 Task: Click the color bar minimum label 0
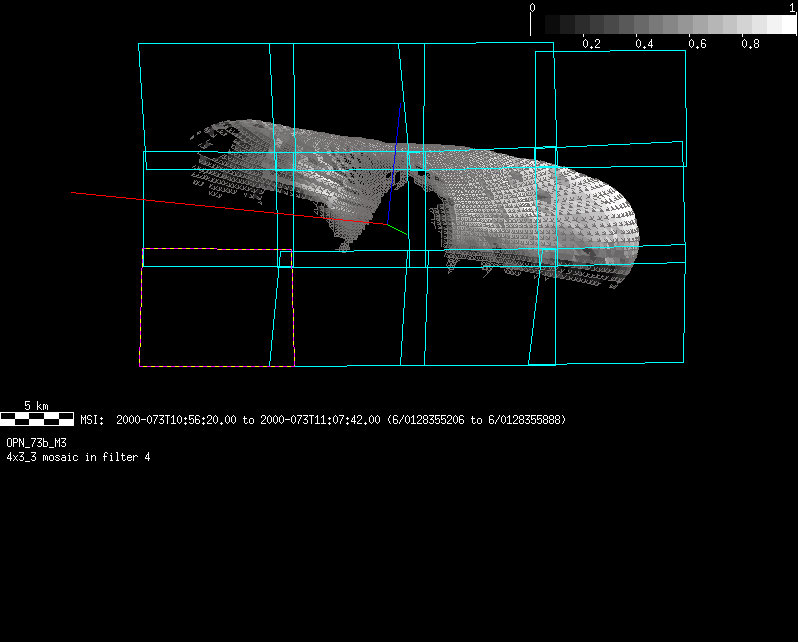(x=532, y=7)
